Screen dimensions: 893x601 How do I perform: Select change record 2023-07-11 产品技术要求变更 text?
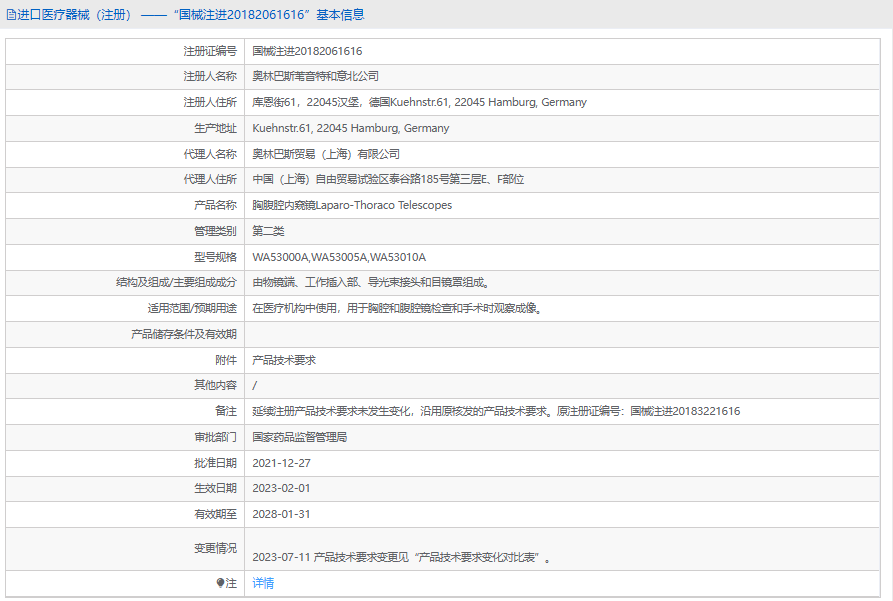[x=401, y=557]
